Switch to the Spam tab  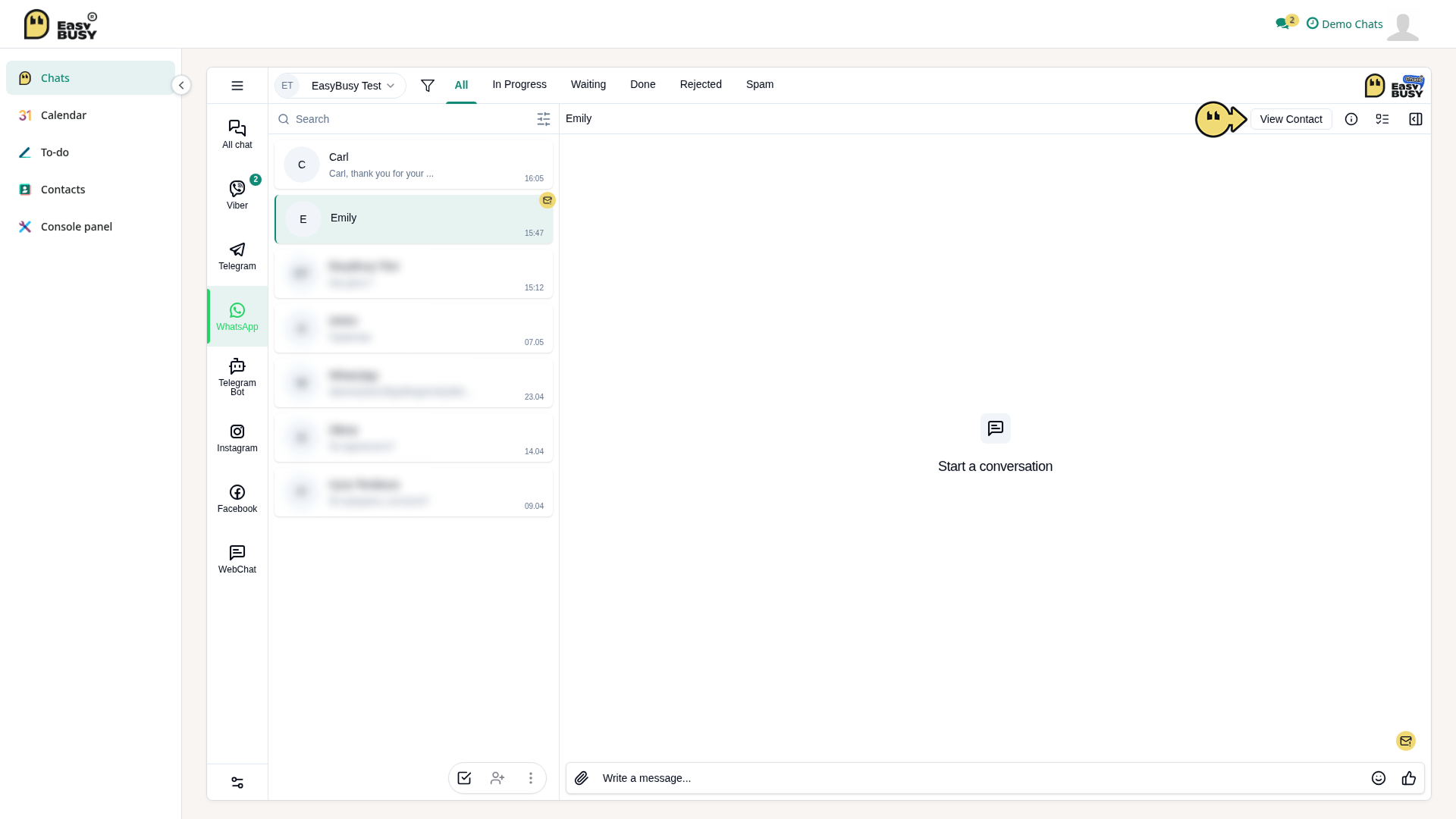[x=760, y=84]
